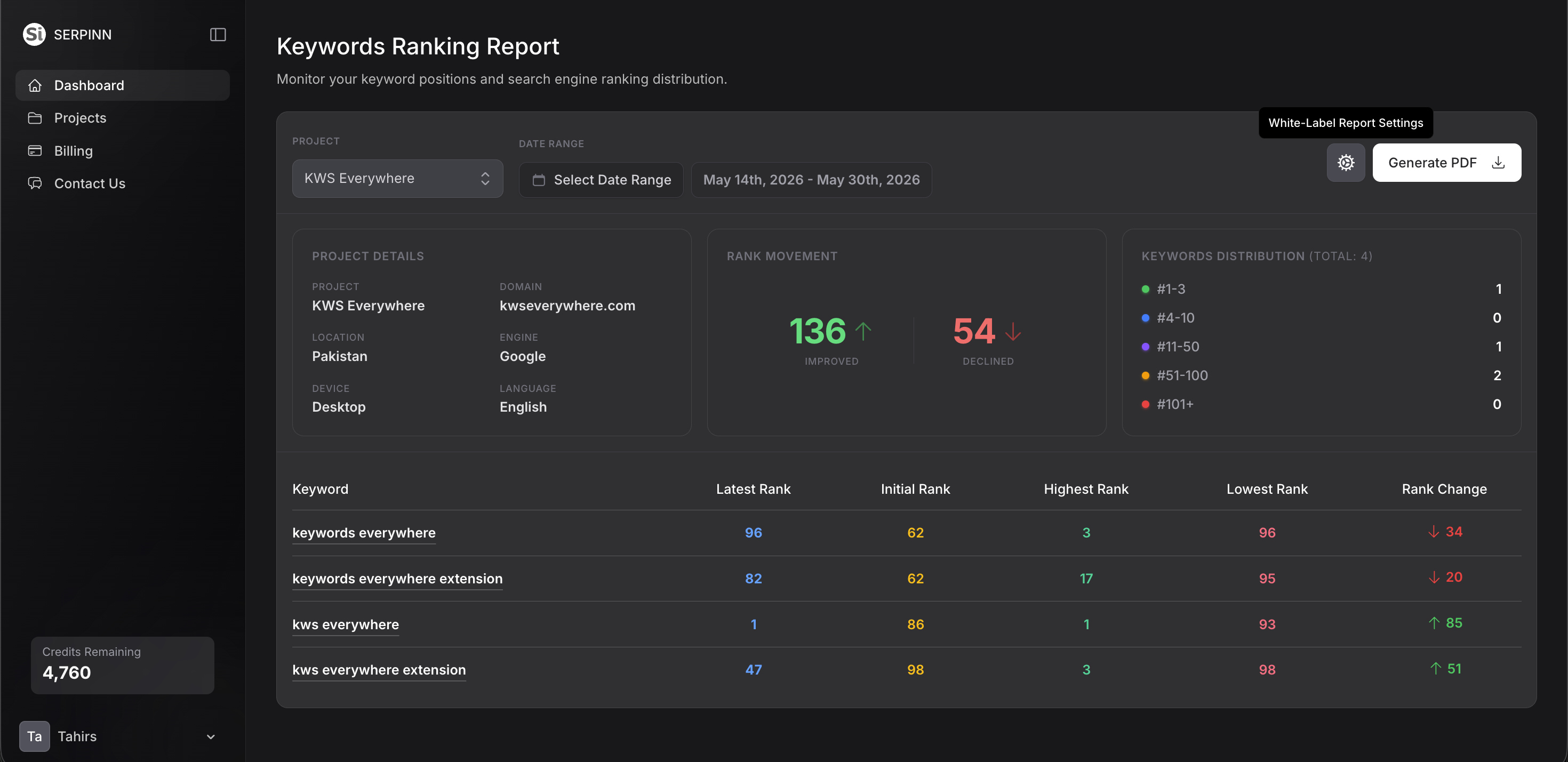The image size is (1568, 762).
Task: Click the Keywords Ranking Report heading
Action: [418, 46]
